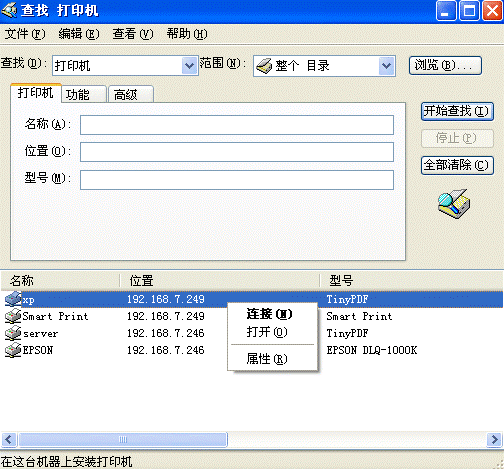Image resolution: width=504 pixels, height=469 pixels.
Task: Click the search animation icon below 全部清除
Action: click(454, 204)
